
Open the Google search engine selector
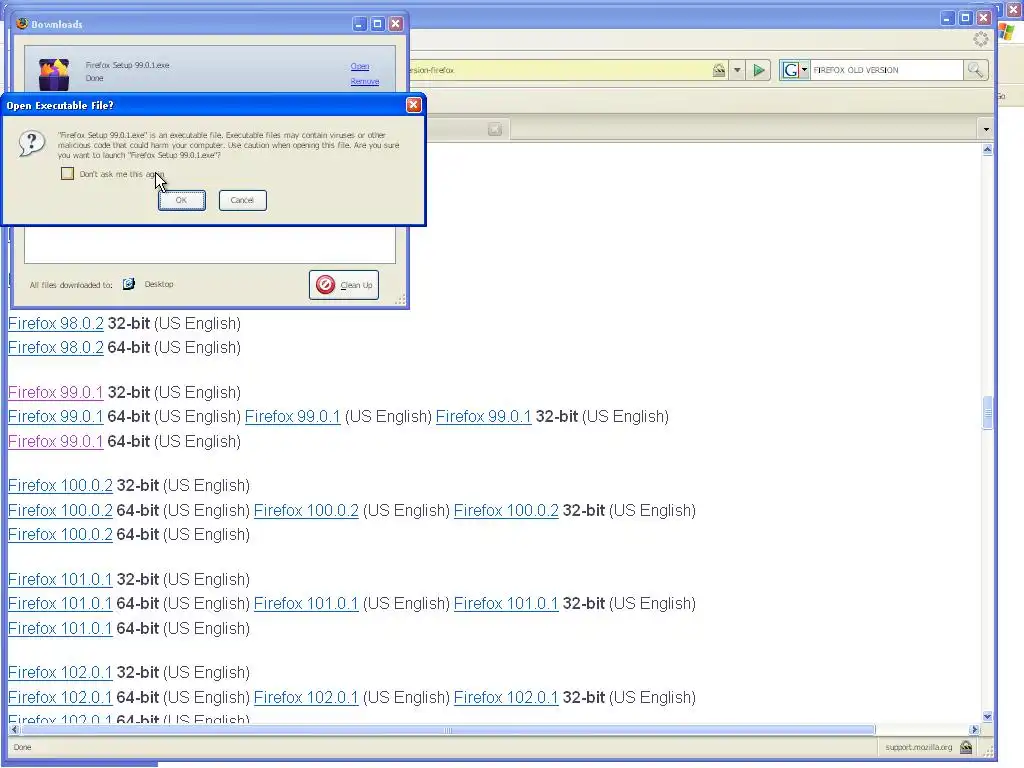coord(794,70)
